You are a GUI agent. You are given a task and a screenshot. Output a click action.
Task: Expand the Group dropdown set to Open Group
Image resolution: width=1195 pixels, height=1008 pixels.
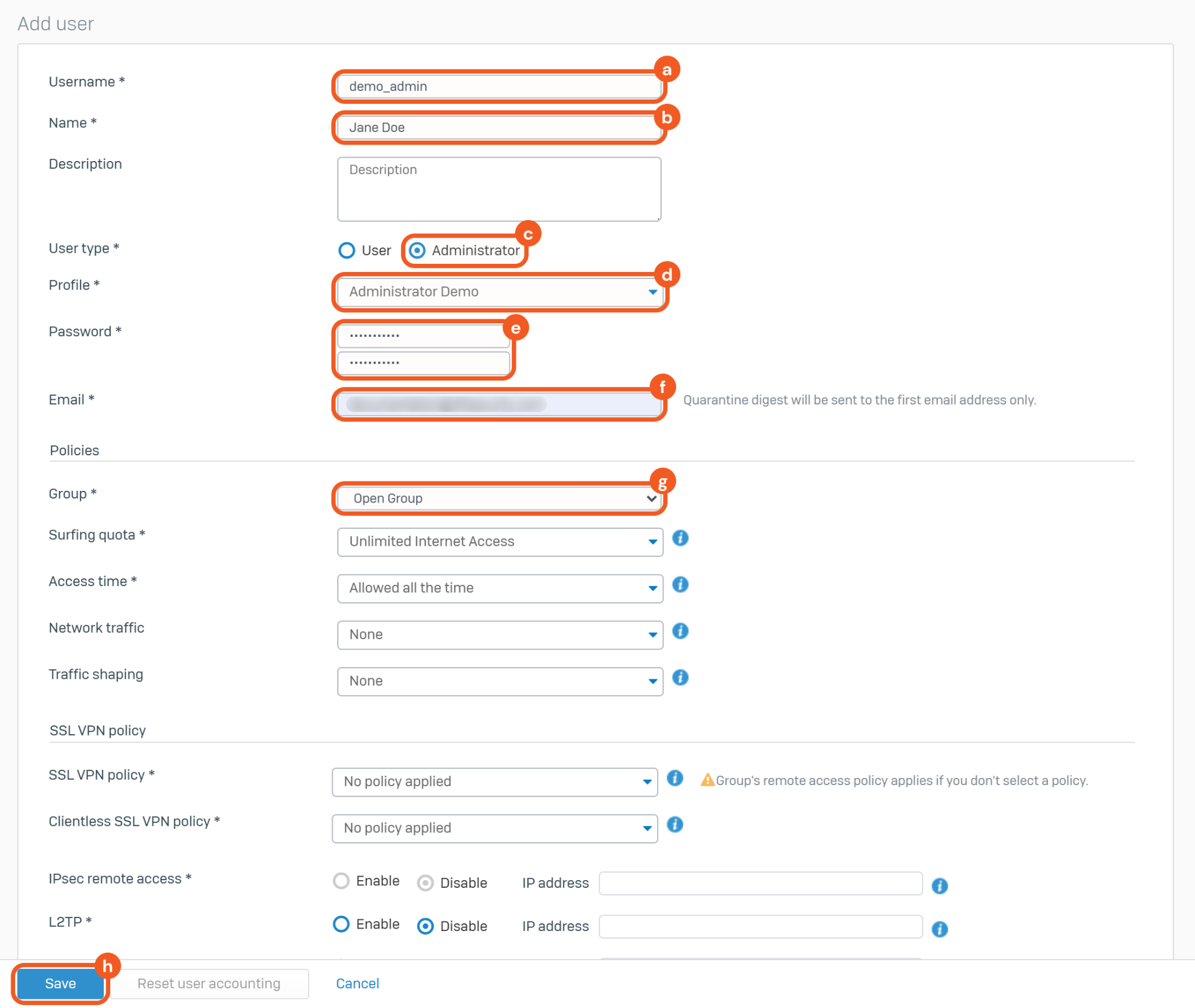point(499,498)
